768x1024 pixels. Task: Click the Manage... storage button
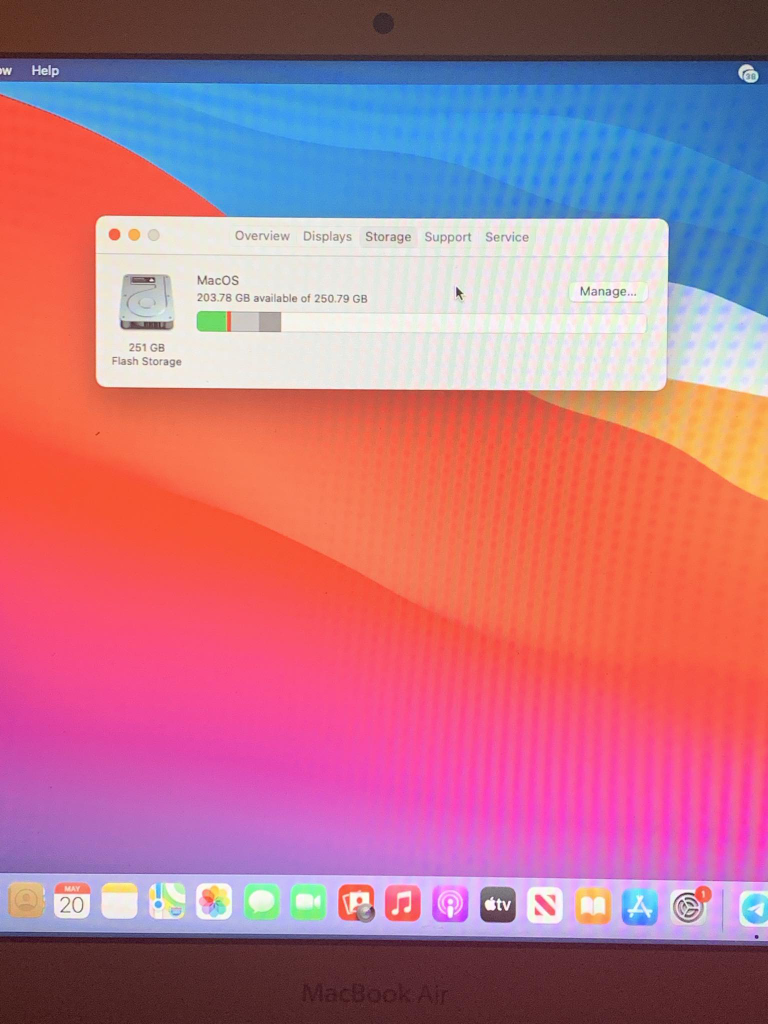tap(608, 292)
